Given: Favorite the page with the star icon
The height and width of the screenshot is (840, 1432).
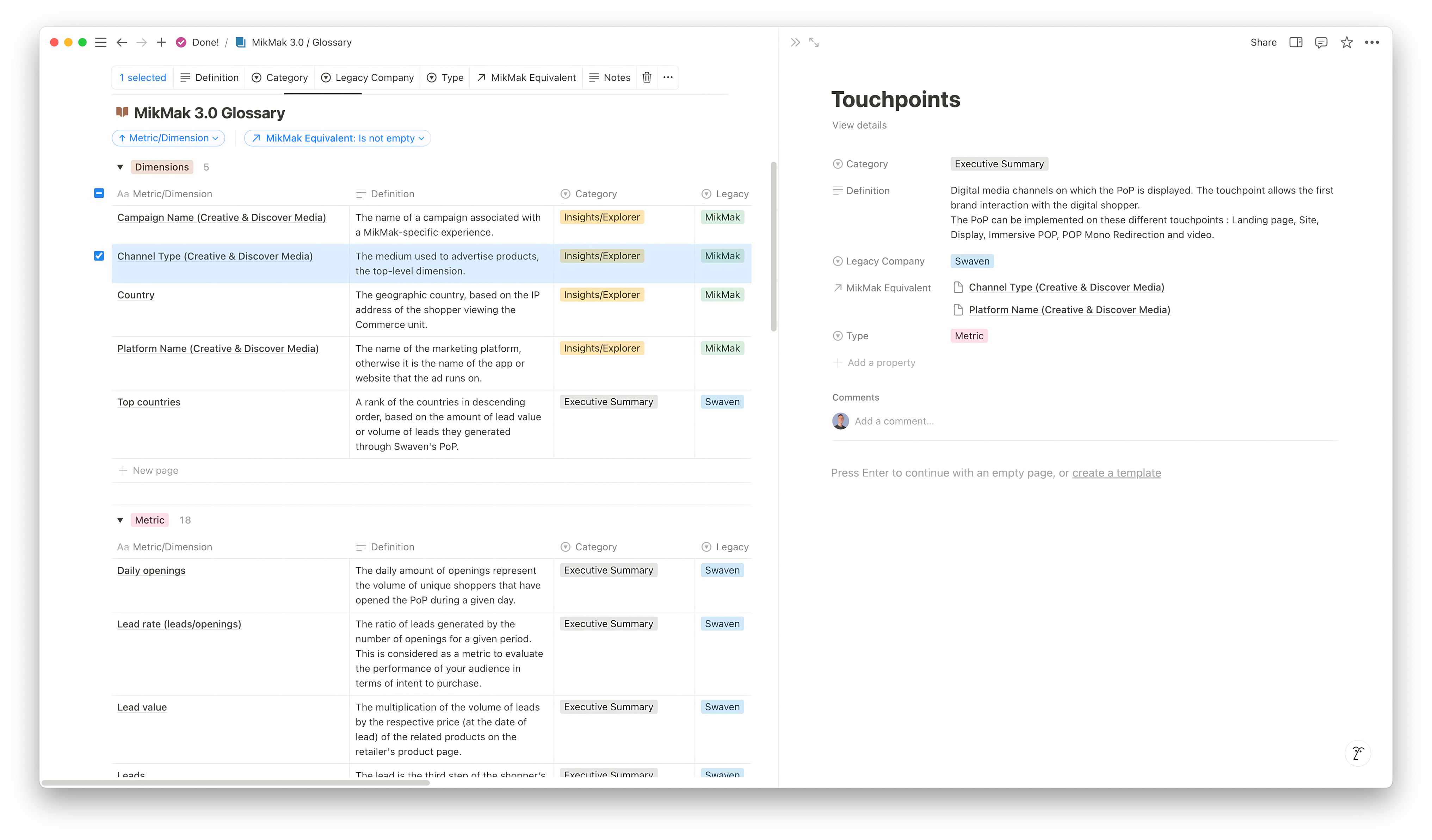Looking at the screenshot, I should 1347,42.
